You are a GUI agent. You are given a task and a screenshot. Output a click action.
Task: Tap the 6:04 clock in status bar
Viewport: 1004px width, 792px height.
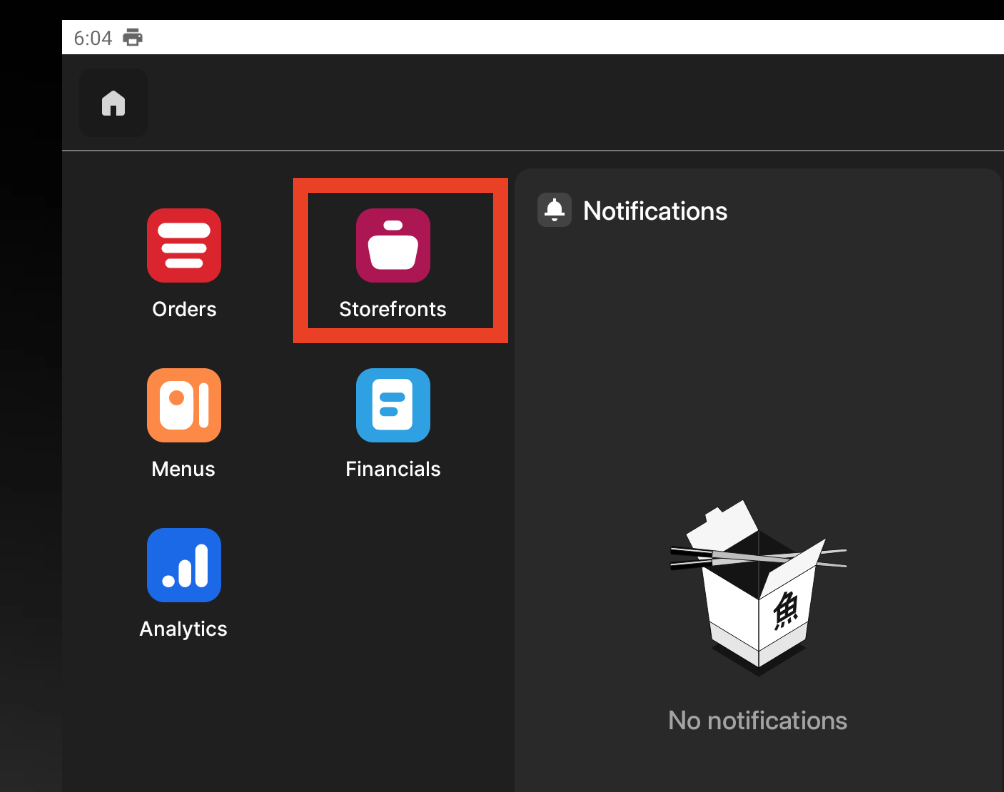click(x=93, y=38)
